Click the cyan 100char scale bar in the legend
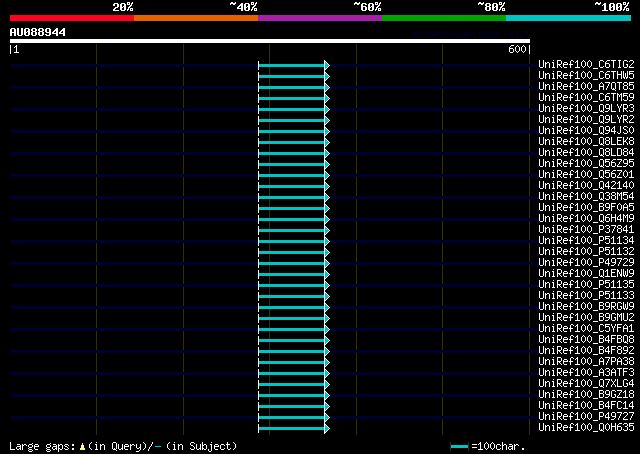Viewport: 640px width, 454px height. click(459, 447)
